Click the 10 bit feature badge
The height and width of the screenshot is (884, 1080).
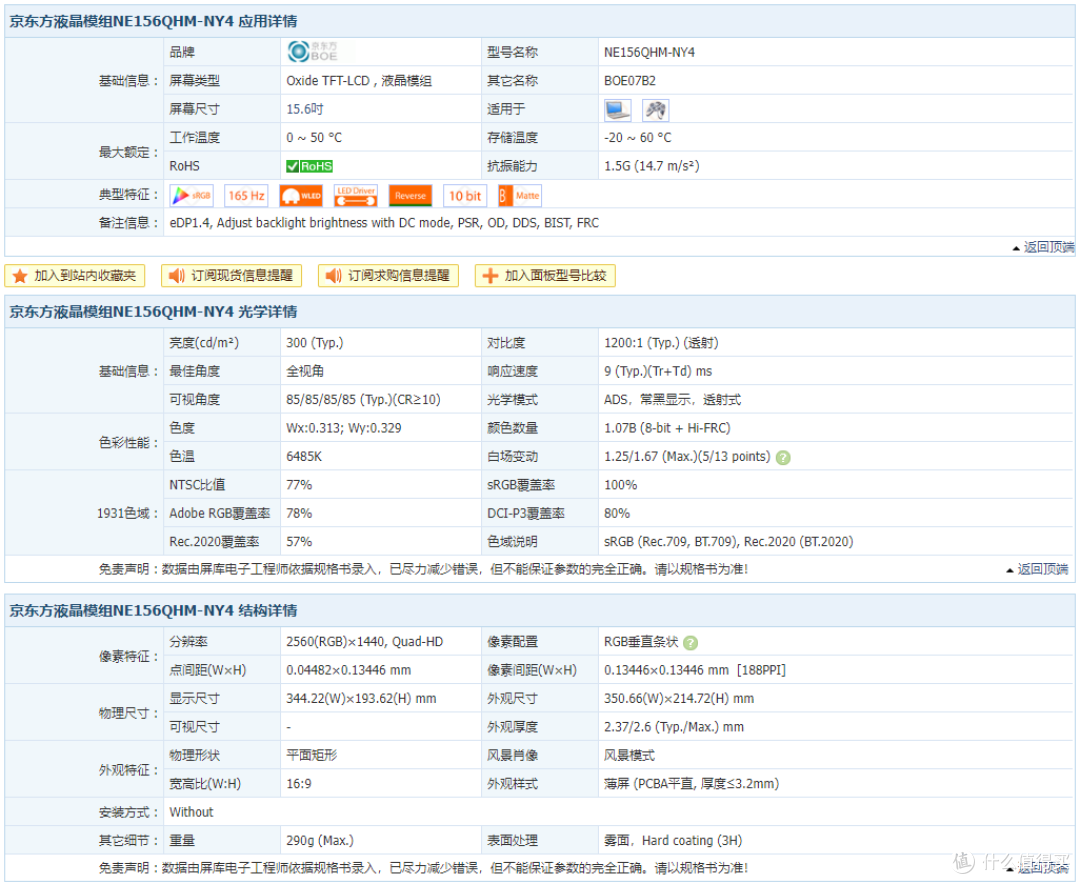[x=465, y=196]
